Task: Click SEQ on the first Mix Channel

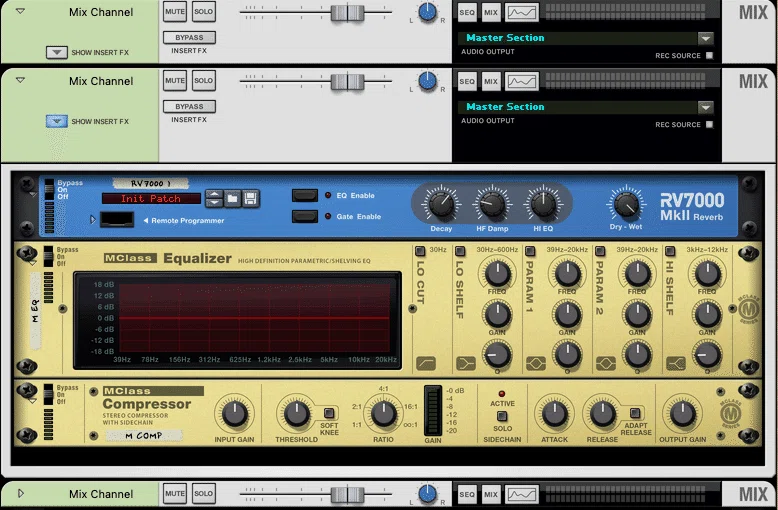Action: [x=466, y=12]
